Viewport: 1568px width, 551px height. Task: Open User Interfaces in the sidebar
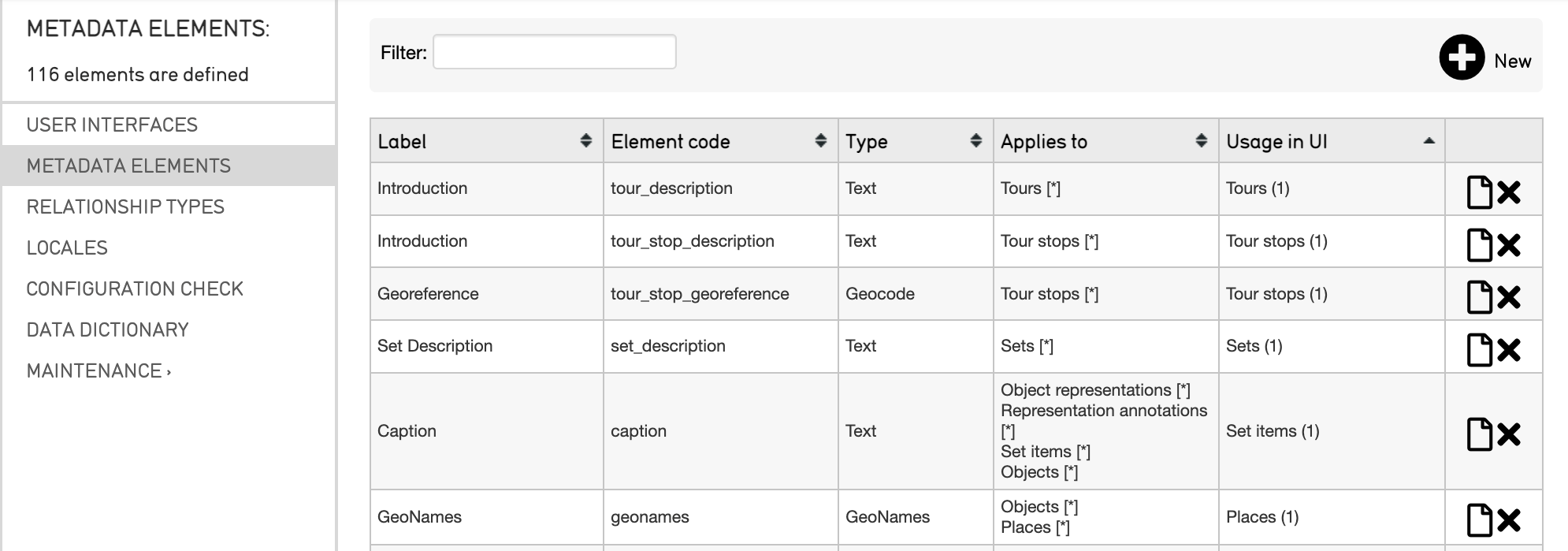tap(112, 125)
